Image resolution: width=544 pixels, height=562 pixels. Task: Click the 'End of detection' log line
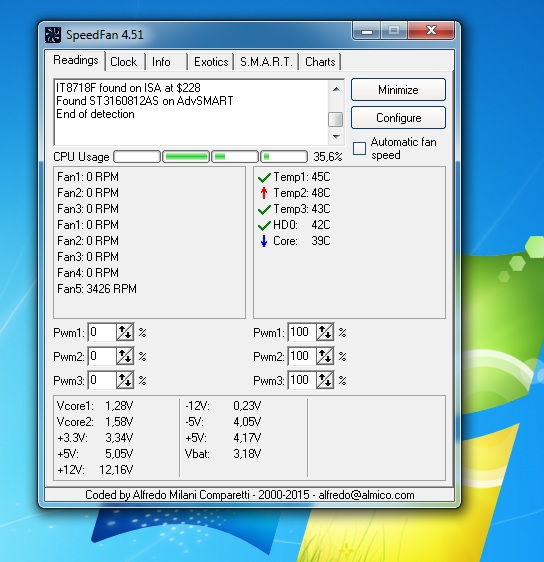[95, 114]
